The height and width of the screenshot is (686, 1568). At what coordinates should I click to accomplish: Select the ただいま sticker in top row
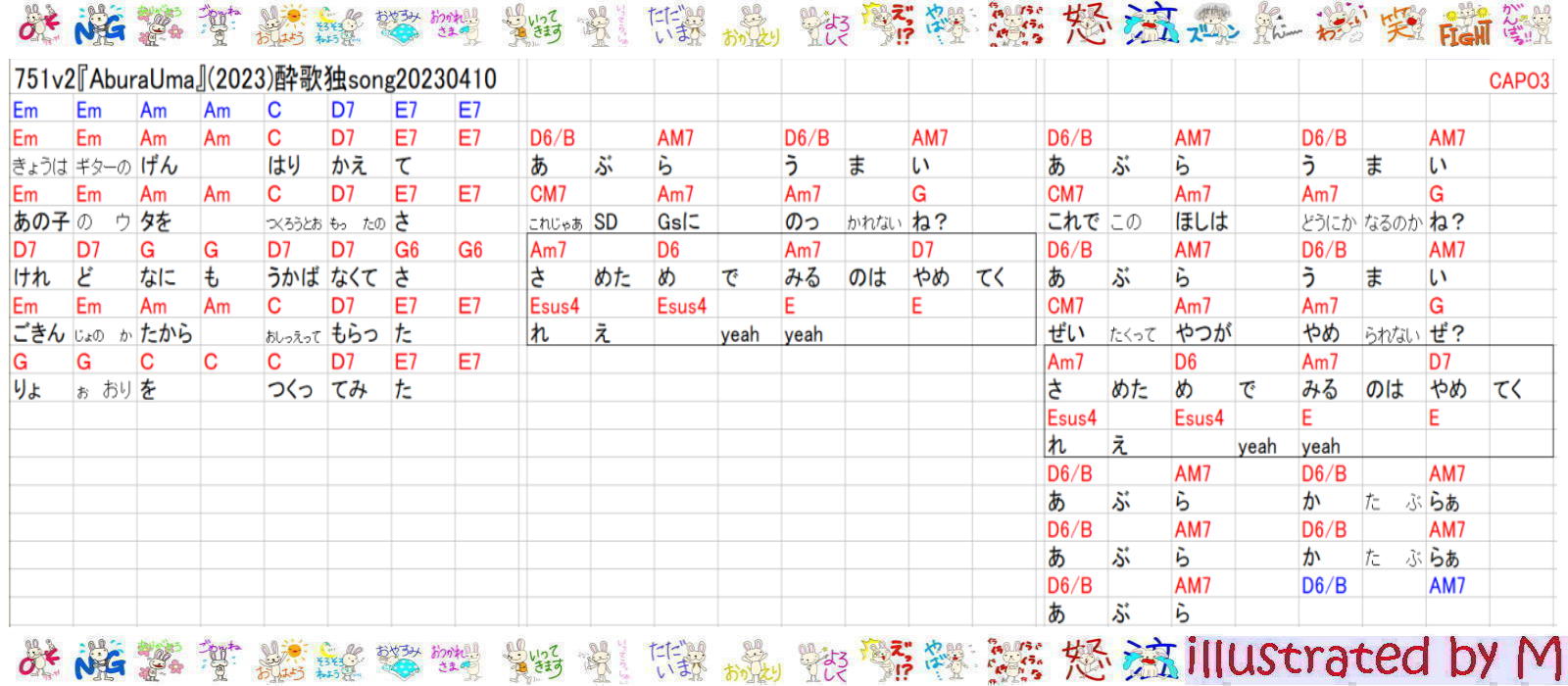676,25
